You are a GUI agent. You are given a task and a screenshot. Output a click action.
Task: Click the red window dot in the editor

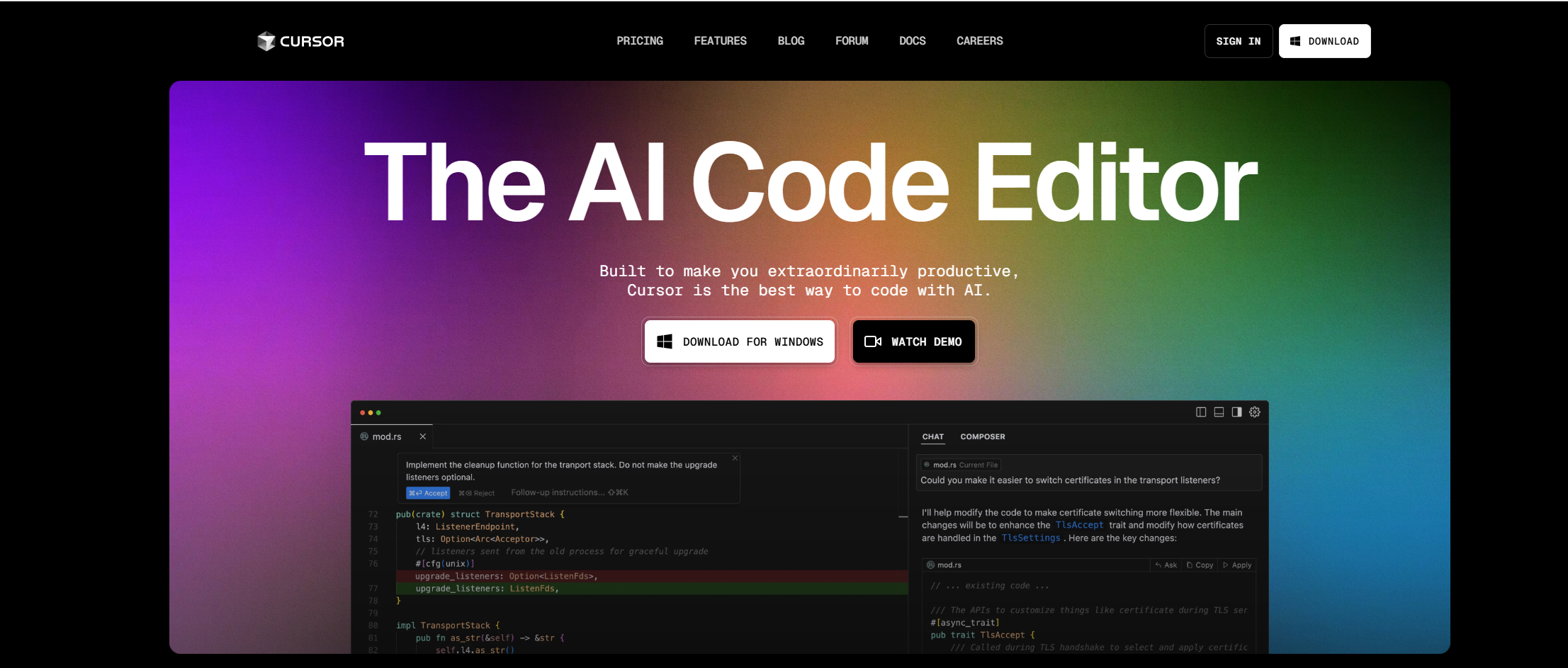pos(362,412)
